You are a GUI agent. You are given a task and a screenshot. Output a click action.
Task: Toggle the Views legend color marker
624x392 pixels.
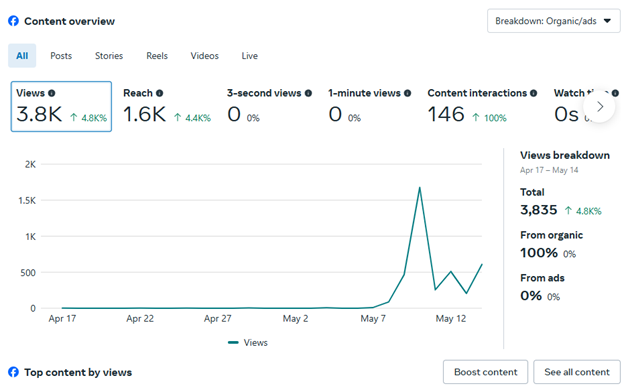coord(233,342)
